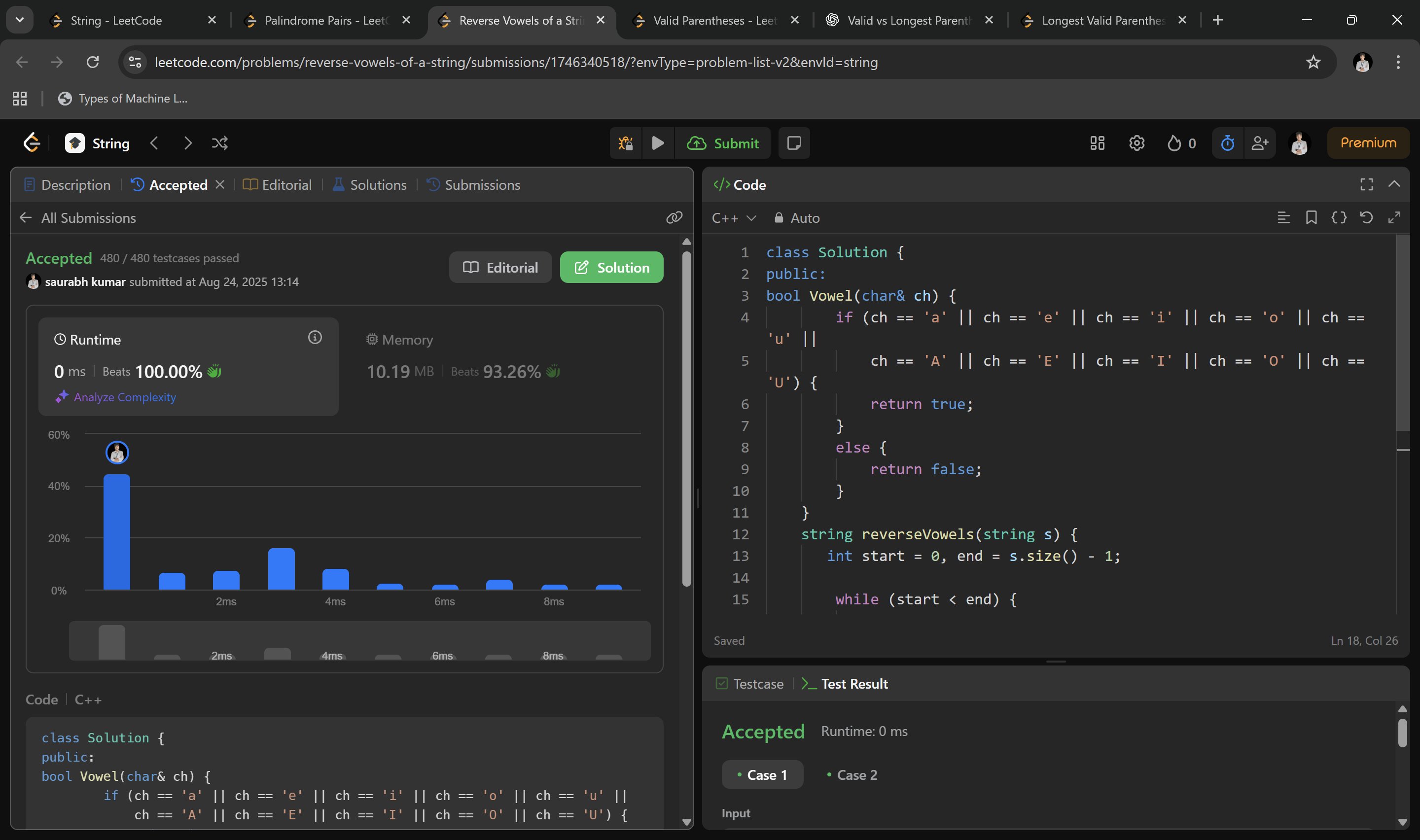The width and height of the screenshot is (1420, 840).
Task: Start the timer icon in header
Action: pos(1227,143)
